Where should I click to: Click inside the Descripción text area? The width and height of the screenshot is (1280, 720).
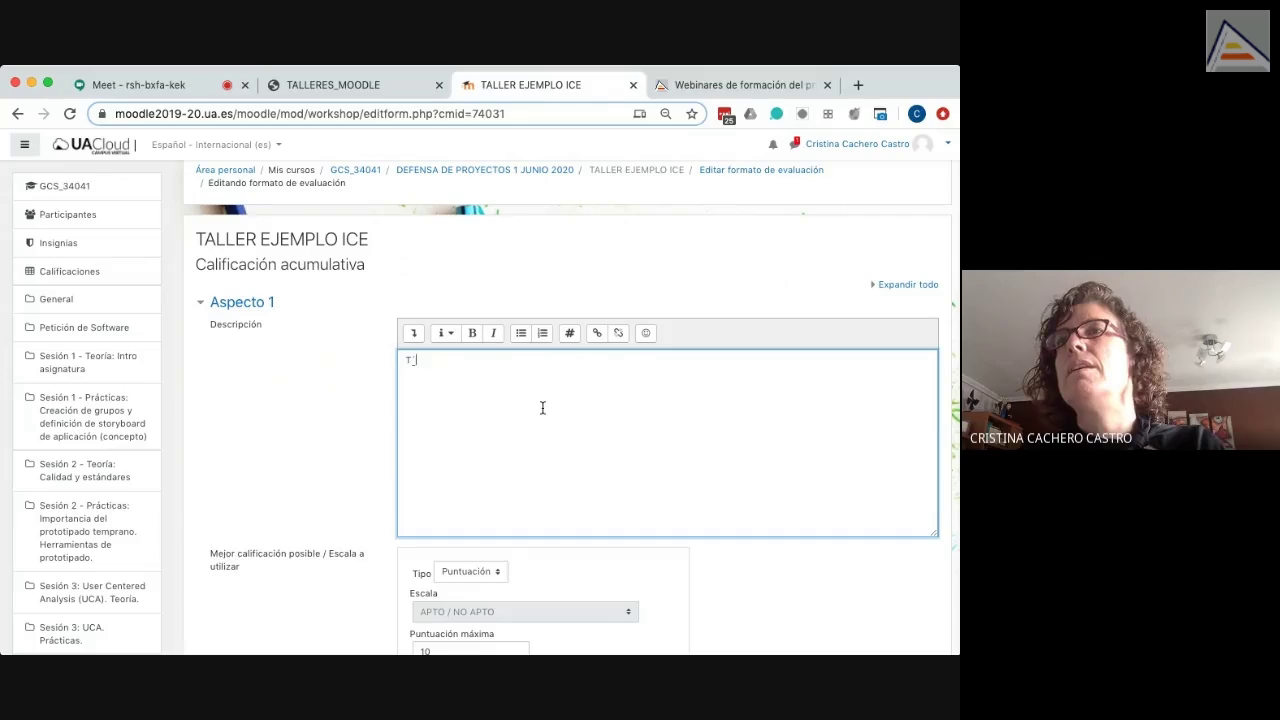point(667,443)
